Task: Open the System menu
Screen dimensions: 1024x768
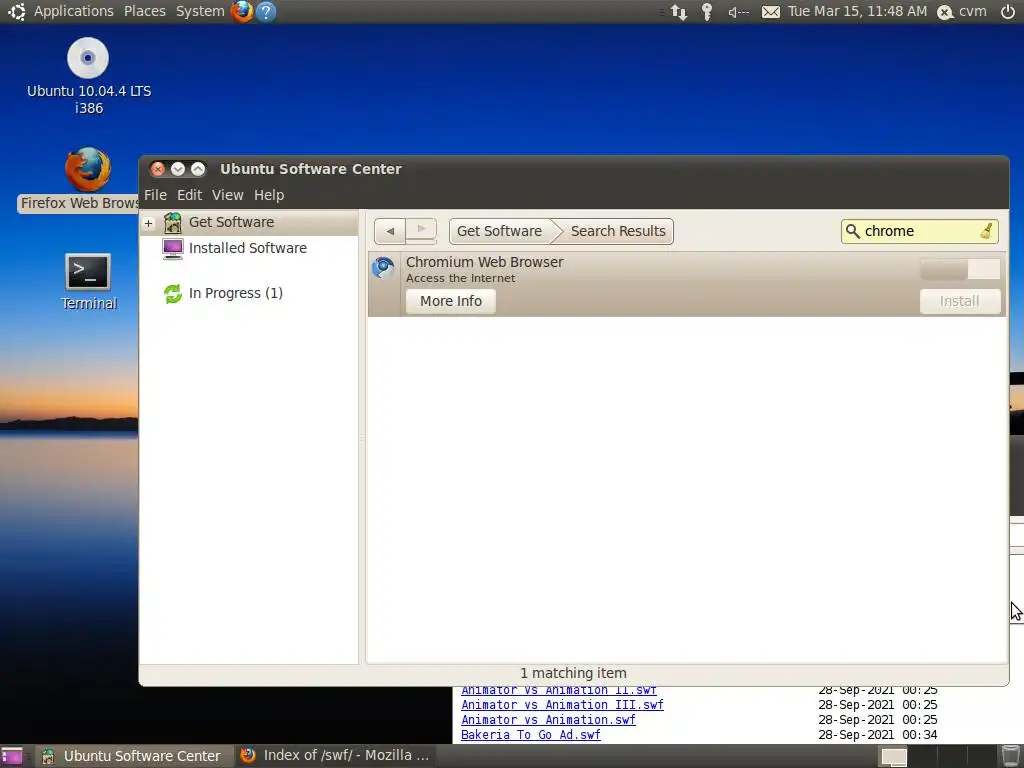Action: [200, 12]
